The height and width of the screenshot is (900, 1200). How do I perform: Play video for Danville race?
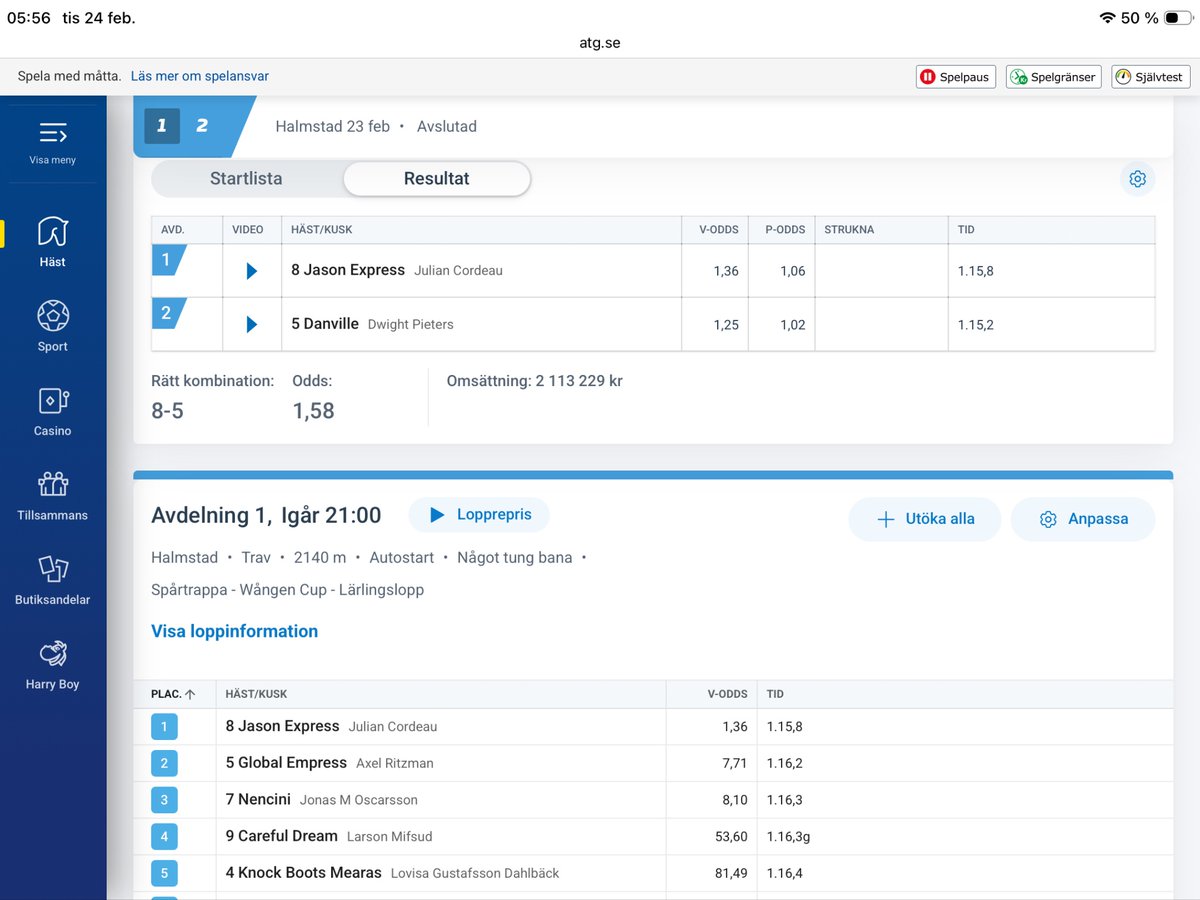pyautogui.click(x=252, y=324)
